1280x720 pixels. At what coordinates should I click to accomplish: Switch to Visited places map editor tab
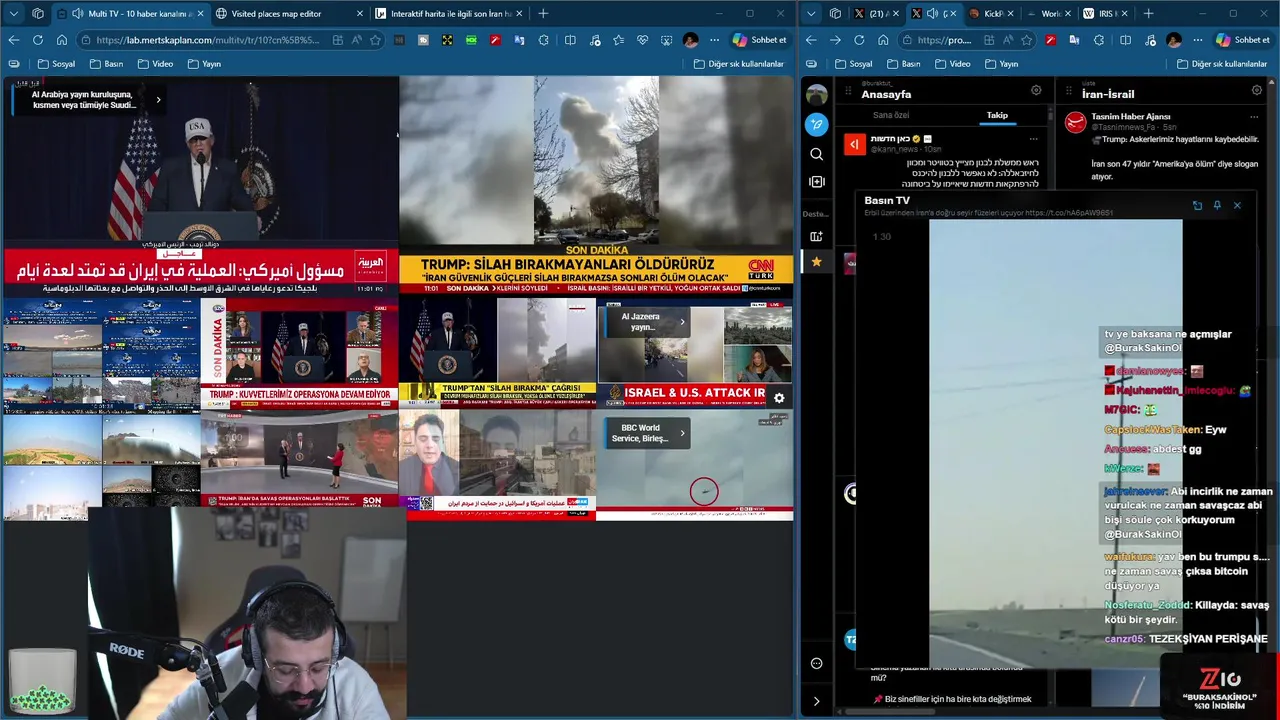288,14
